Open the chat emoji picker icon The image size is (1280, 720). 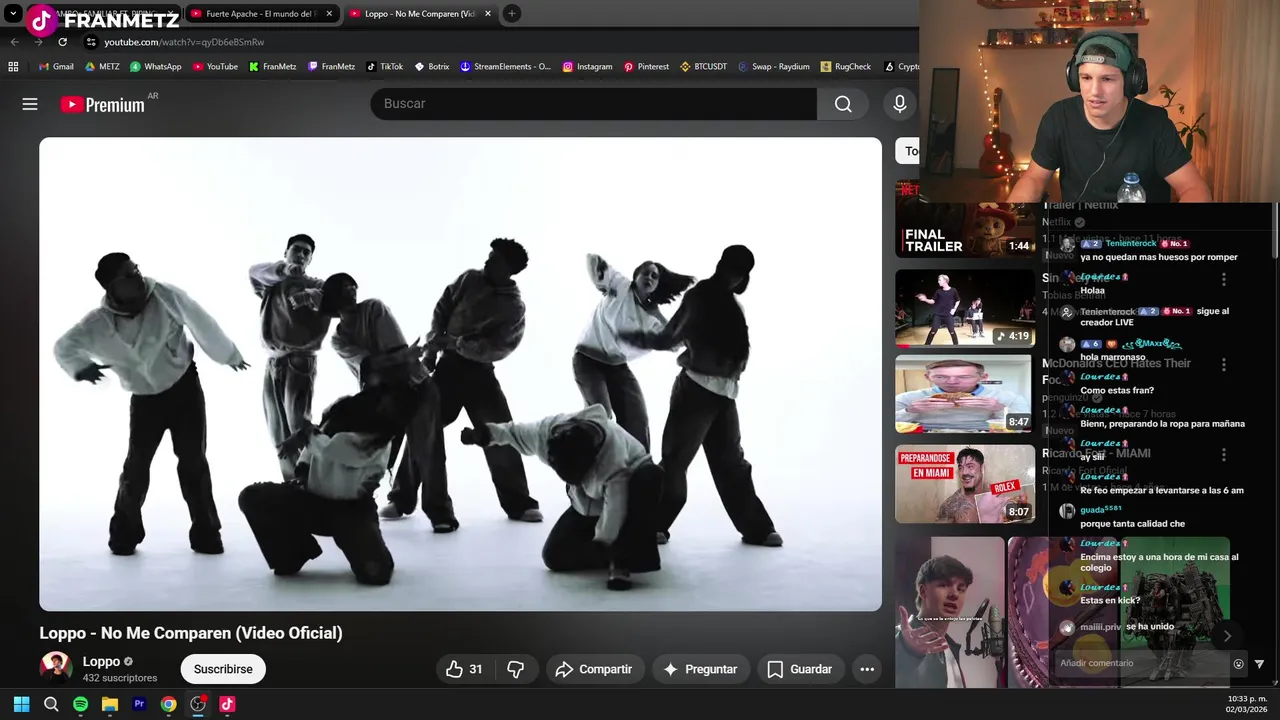pos(1238,664)
